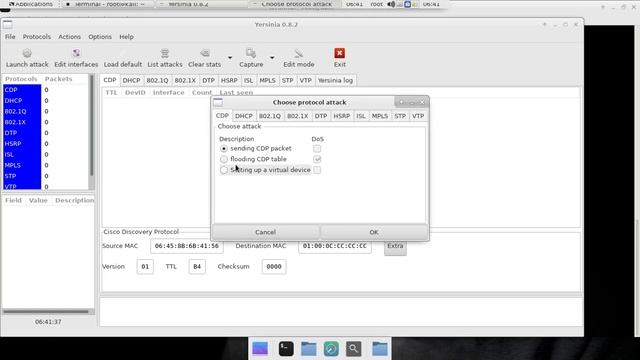The height and width of the screenshot is (360, 640).
Task: Select the CDP row in the Protocols list
Action: [x=45, y=90]
